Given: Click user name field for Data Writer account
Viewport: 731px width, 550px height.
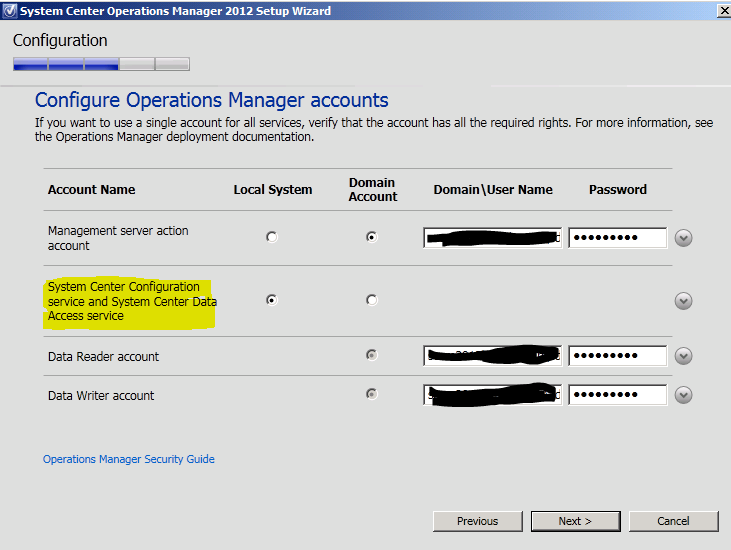Looking at the screenshot, I should coord(493,395).
